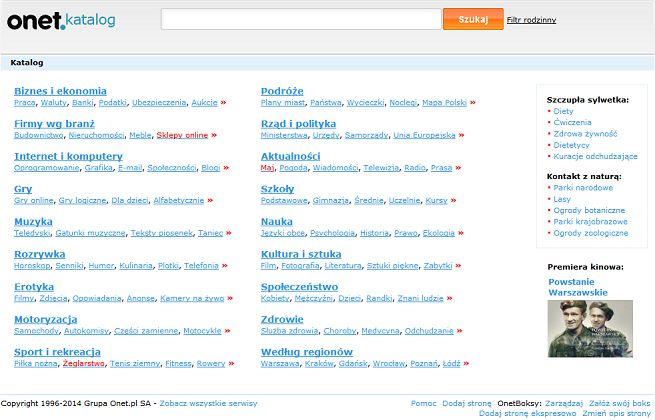Screen dimensions: 655x420
Task: Open the Aktualności category
Action: [290, 156]
